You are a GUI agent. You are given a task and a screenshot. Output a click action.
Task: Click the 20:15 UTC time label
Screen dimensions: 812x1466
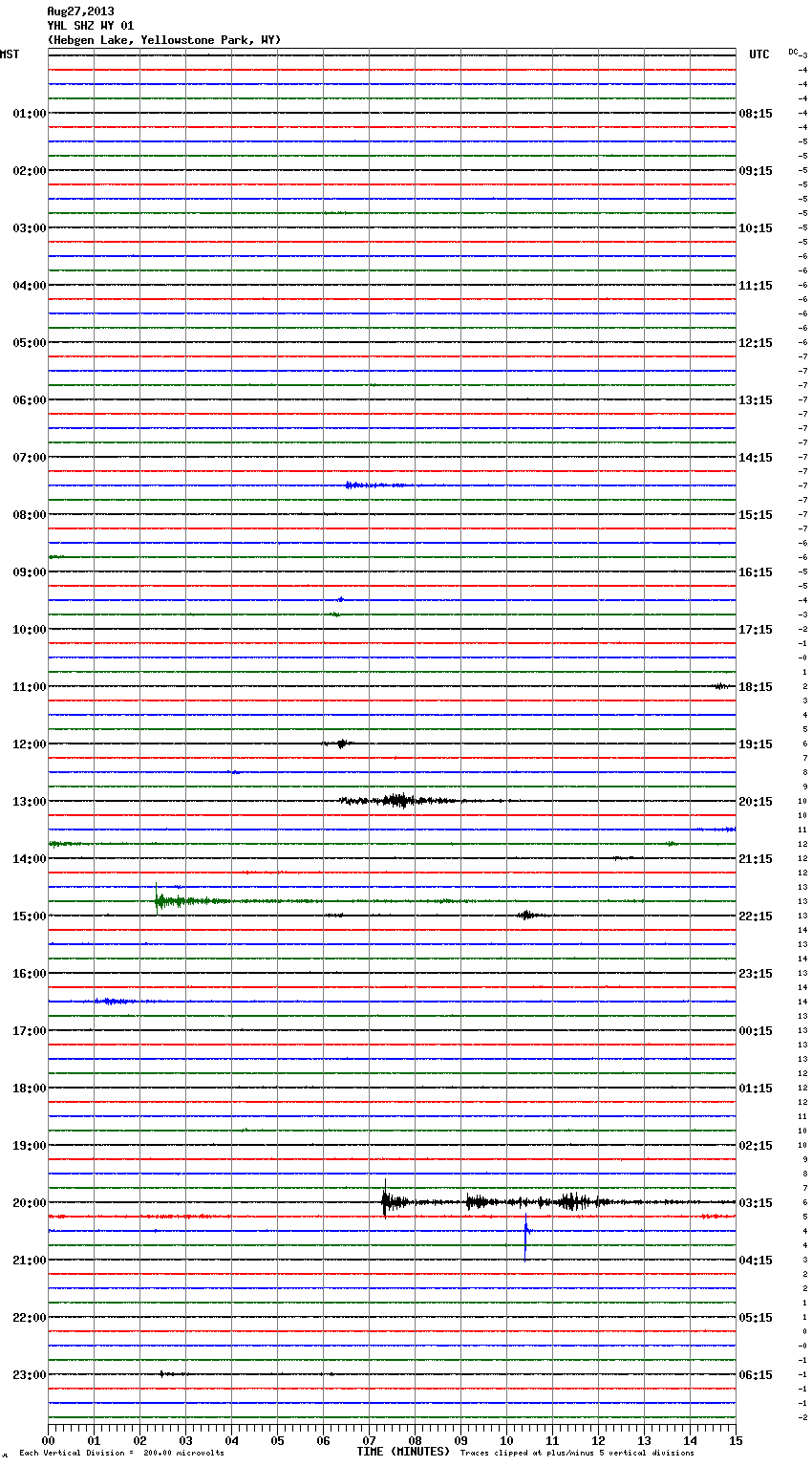[x=756, y=801]
